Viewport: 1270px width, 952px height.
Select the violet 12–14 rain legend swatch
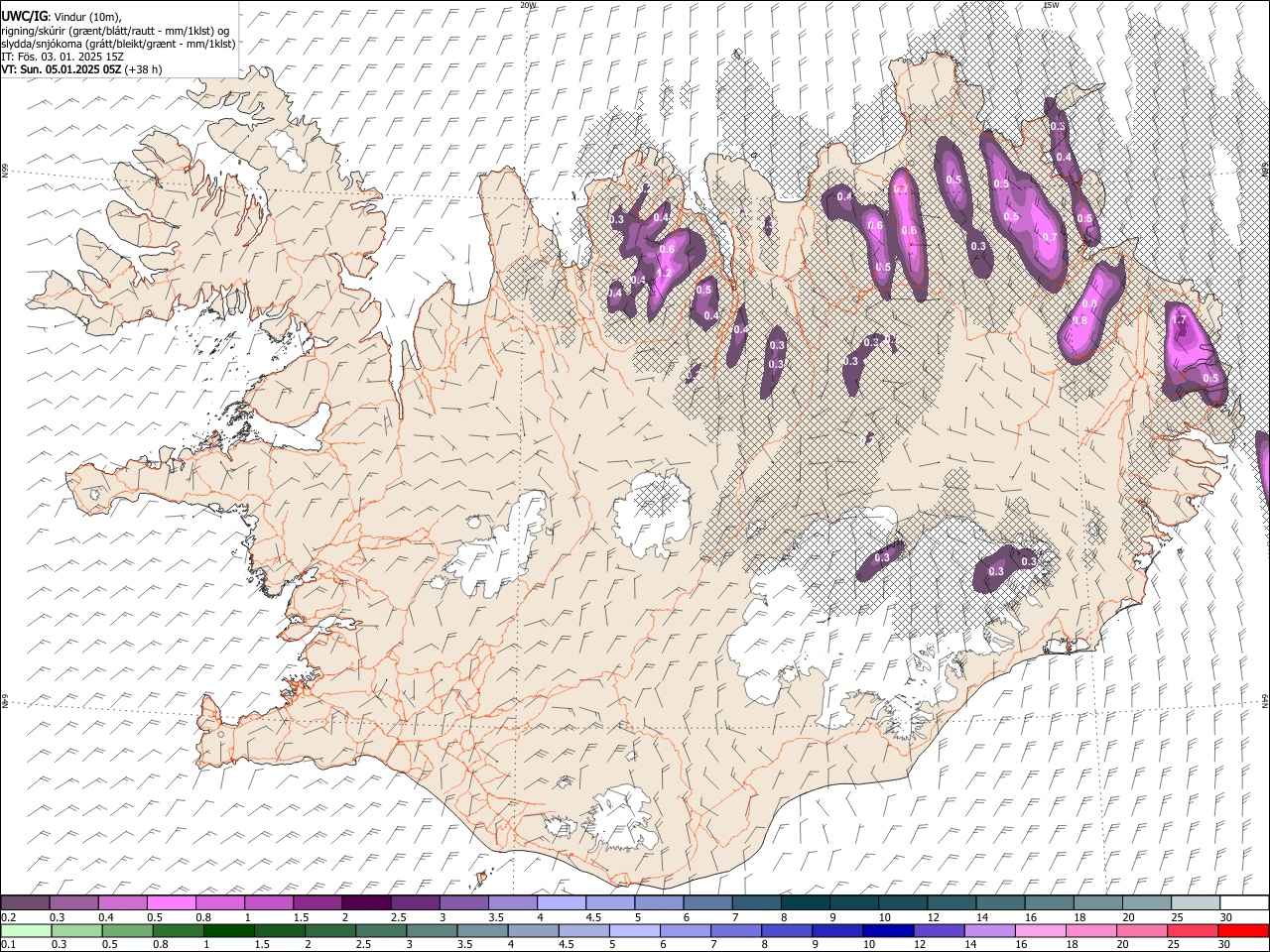940,930
